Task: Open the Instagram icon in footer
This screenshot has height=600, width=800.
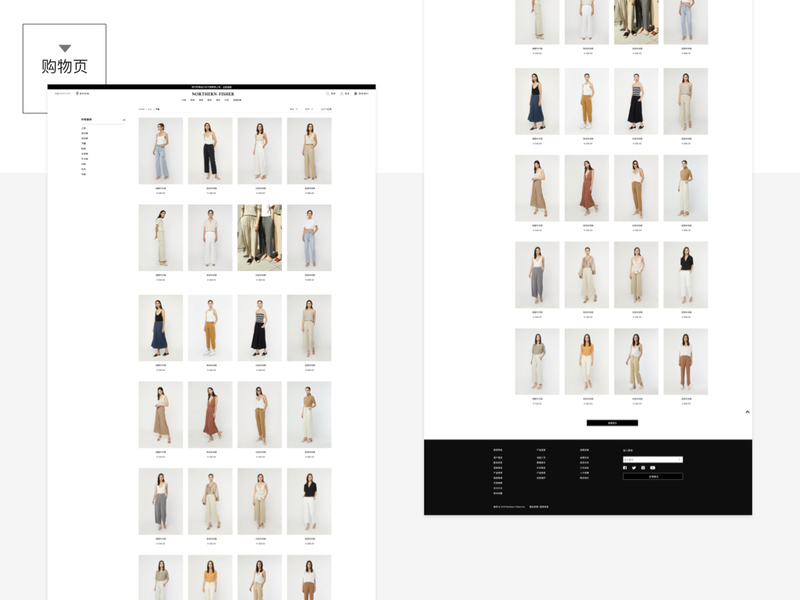Action: [x=643, y=468]
